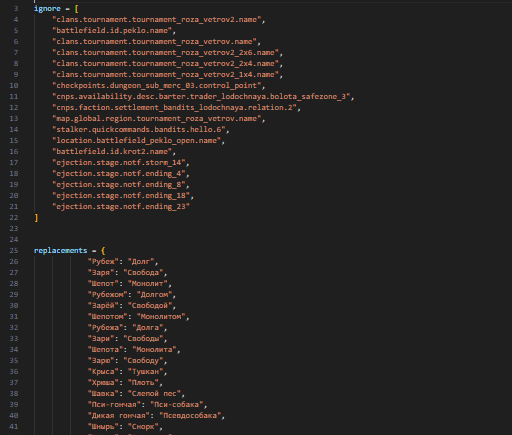Image resolution: width=512 pixels, height=435 pixels.
Task: Click the key "Заря" on line 27
Action: (x=101, y=273)
